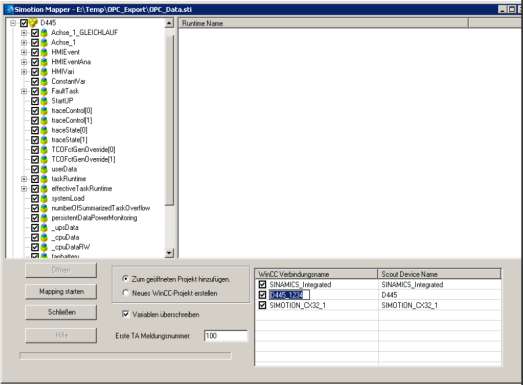
Task: Toggle the ConstantVar checkbox
Action: (35, 81)
